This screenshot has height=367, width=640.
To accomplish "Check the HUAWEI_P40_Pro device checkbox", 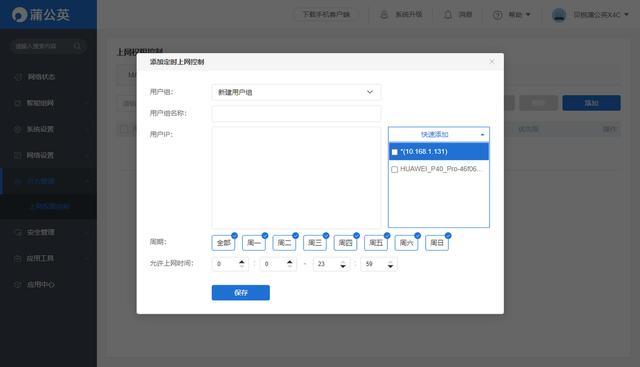I will (x=394, y=169).
